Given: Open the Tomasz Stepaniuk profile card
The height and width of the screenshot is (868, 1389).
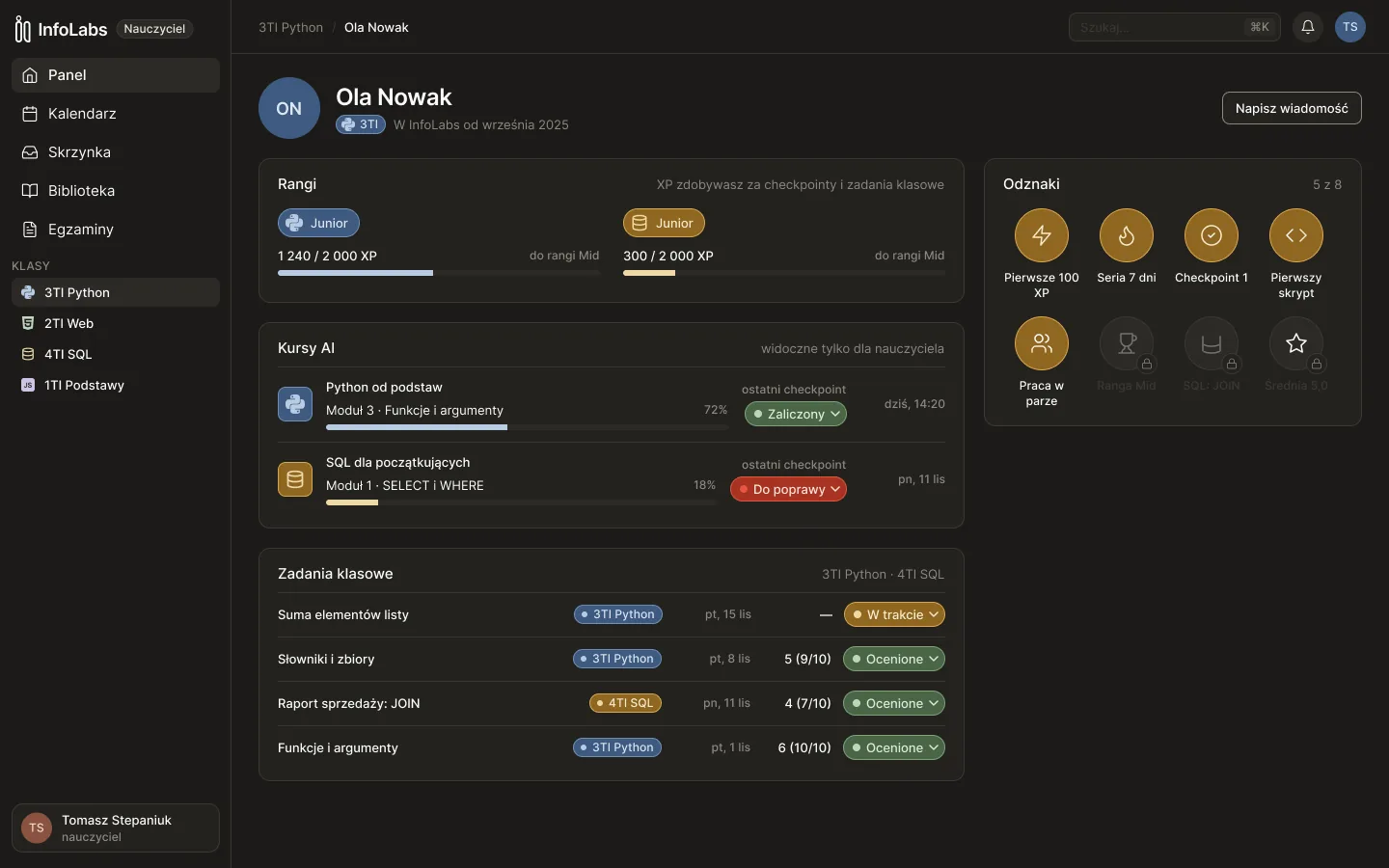Looking at the screenshot, I should (x=116, y=827).
